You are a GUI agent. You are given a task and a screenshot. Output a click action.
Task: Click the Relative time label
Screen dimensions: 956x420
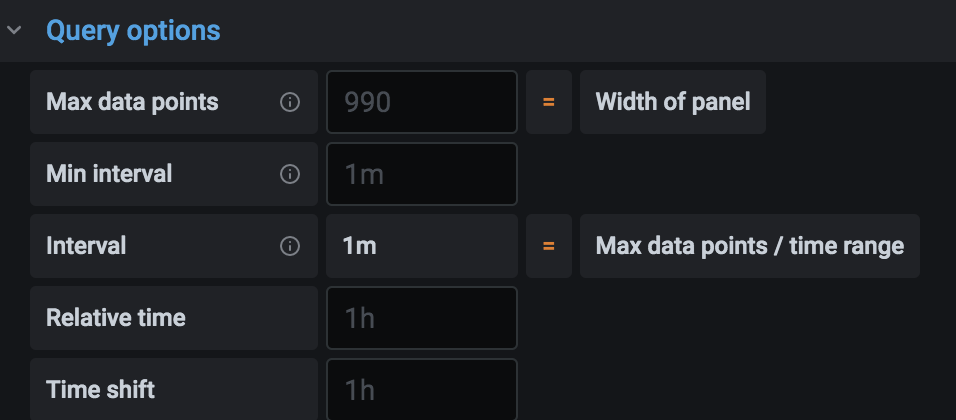(x=116, y=318)
